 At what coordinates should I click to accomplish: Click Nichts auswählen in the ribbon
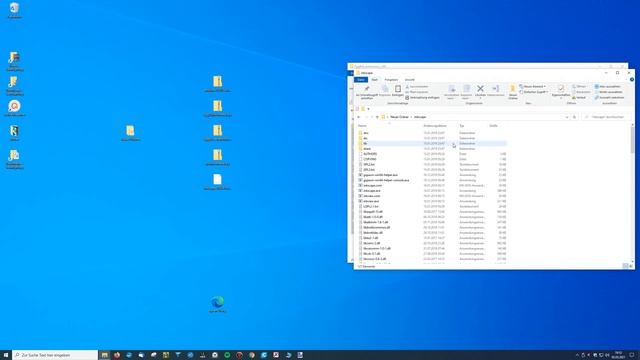[x=608, y=92]
